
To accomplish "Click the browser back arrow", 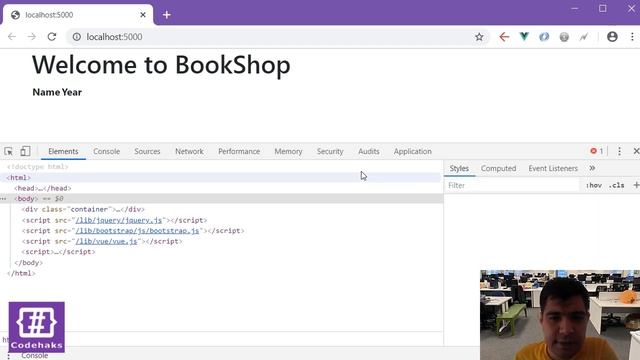I will click(x=12, y=37).
